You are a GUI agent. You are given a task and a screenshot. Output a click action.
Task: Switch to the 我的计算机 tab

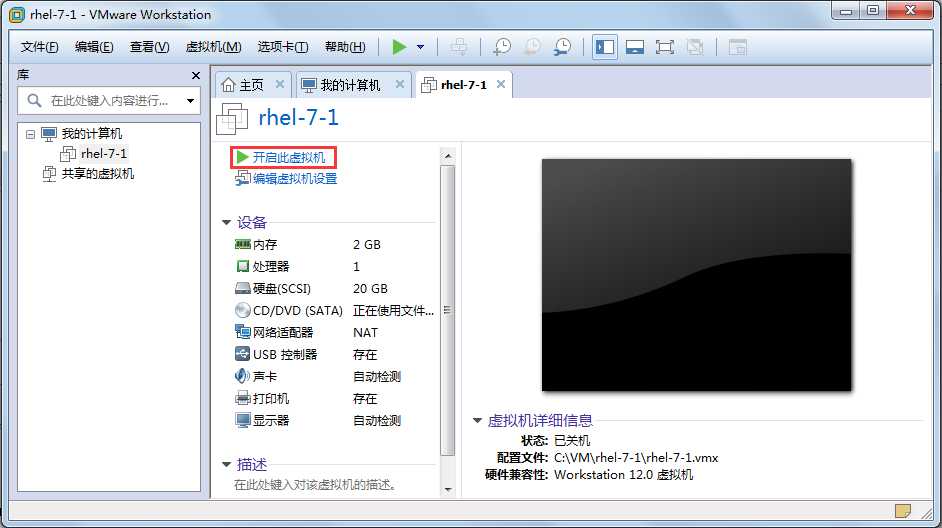click(350, 85)
